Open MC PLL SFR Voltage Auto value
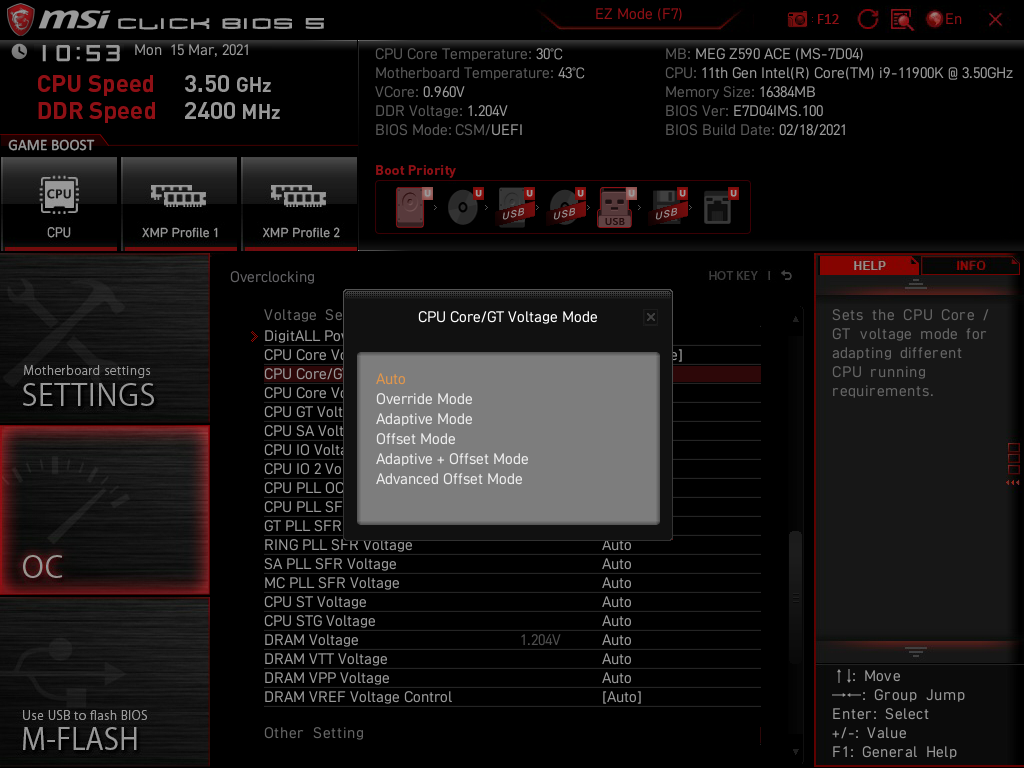Screen dimensions: 1024x768 point(616,583)
